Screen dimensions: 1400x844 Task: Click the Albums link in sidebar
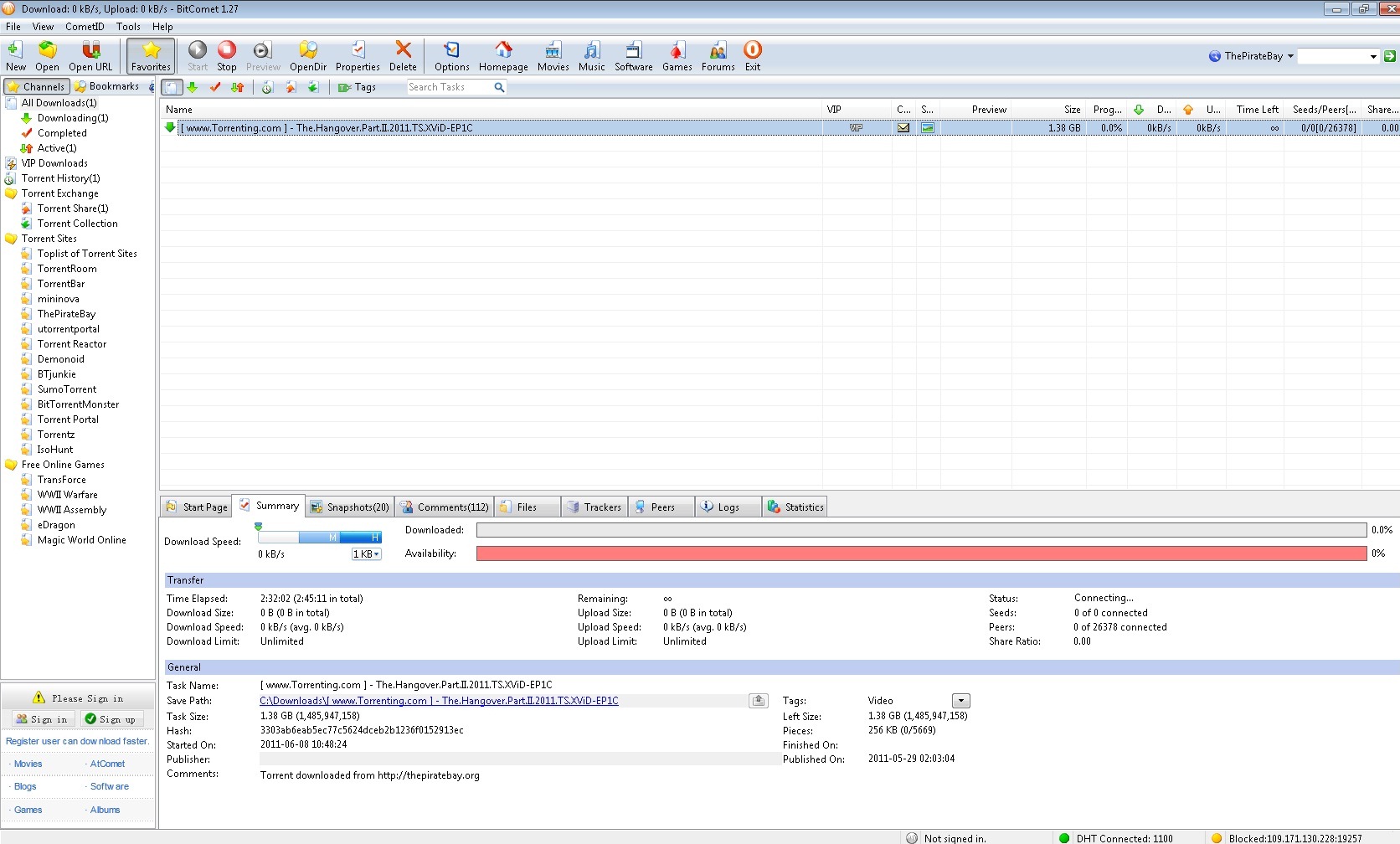[105, 810]
